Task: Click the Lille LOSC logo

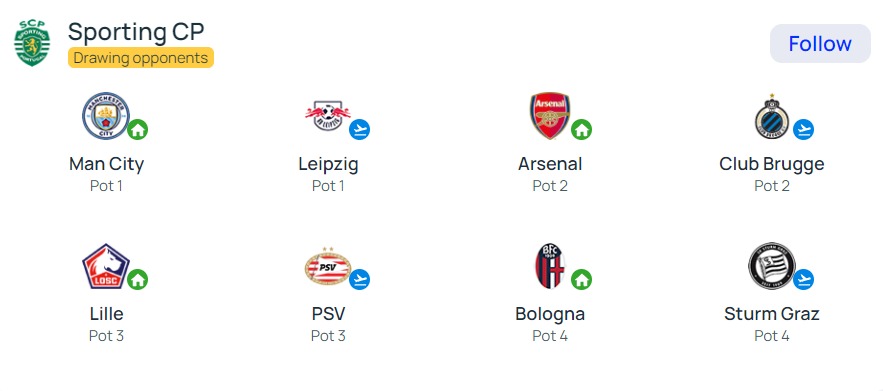Action: (106, 266)
